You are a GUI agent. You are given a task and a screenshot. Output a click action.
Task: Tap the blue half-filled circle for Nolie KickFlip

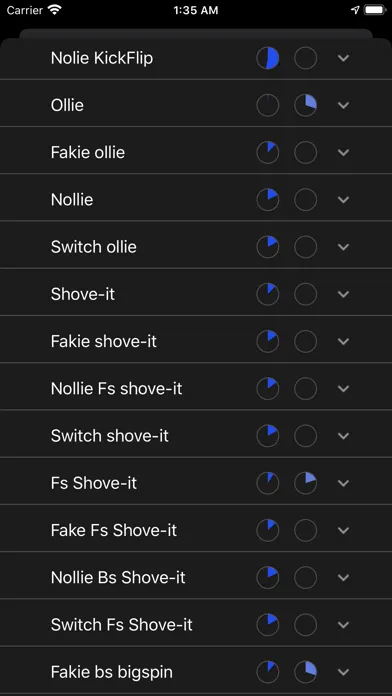coord(268,58)
